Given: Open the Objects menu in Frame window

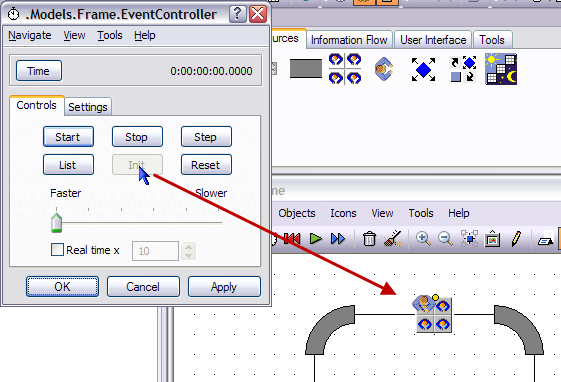Looking at the screenshot, I should [x=297, y=213].
